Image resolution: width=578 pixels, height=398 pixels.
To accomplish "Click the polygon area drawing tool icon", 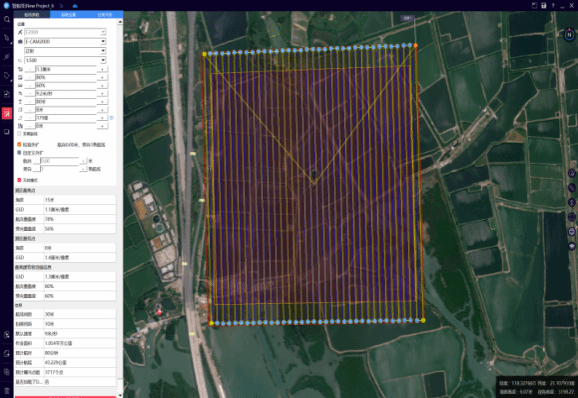I will click(7, 76).
